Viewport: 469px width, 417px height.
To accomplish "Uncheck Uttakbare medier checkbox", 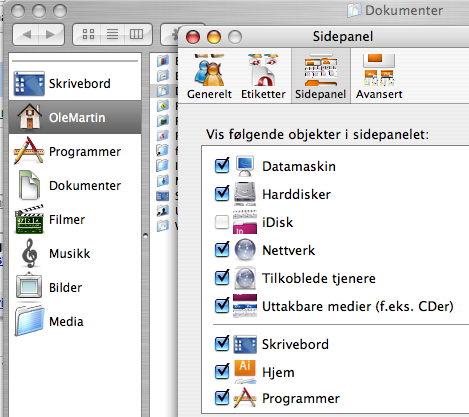I will tap(222, 306).
